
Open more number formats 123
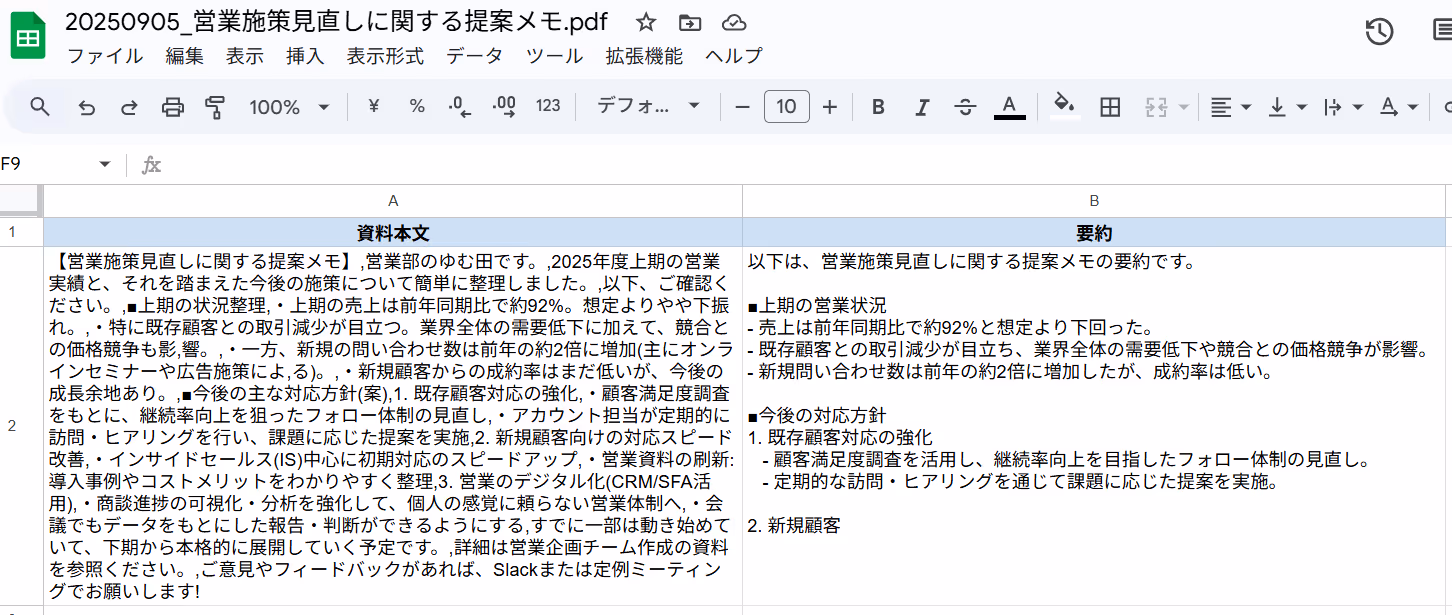(x=548, y=107)
